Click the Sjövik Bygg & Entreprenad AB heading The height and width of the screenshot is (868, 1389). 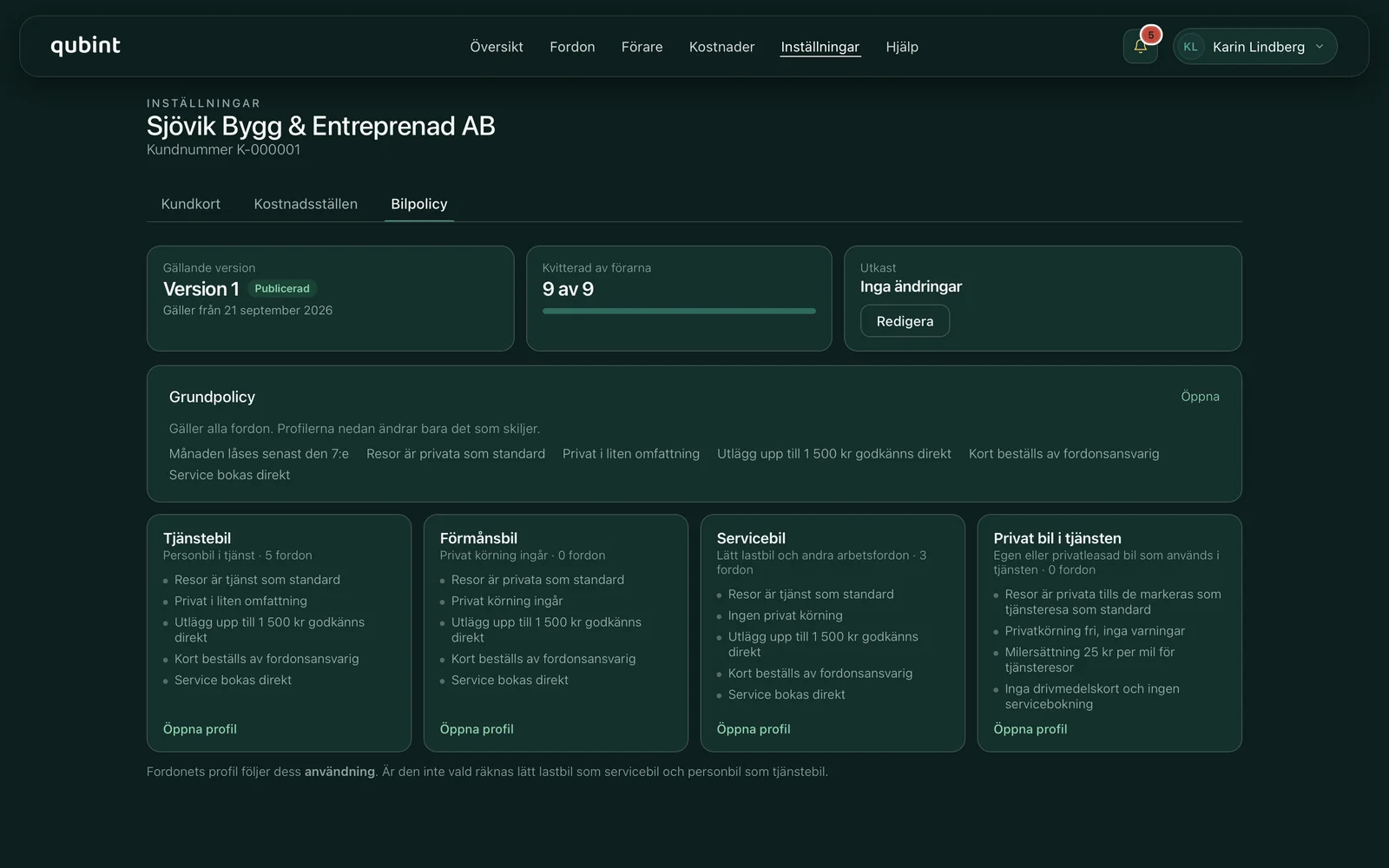click(320, 126)
